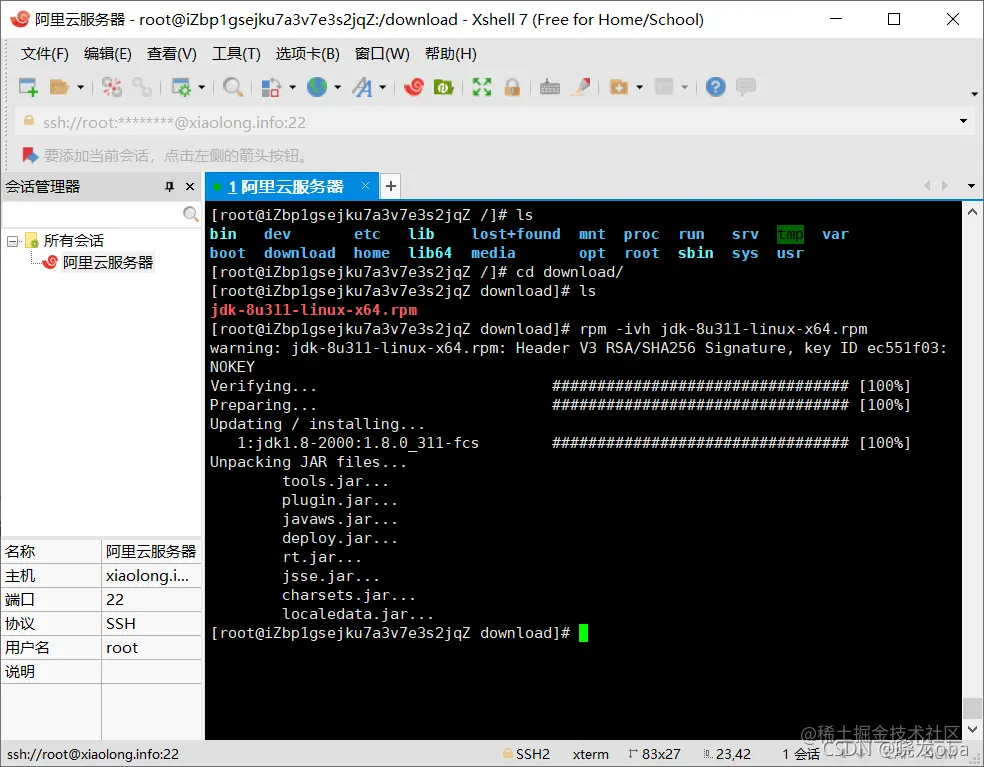The image size is (984, 767).
Task: Click the chat feedback bubble icon
Action: point(746,87)
